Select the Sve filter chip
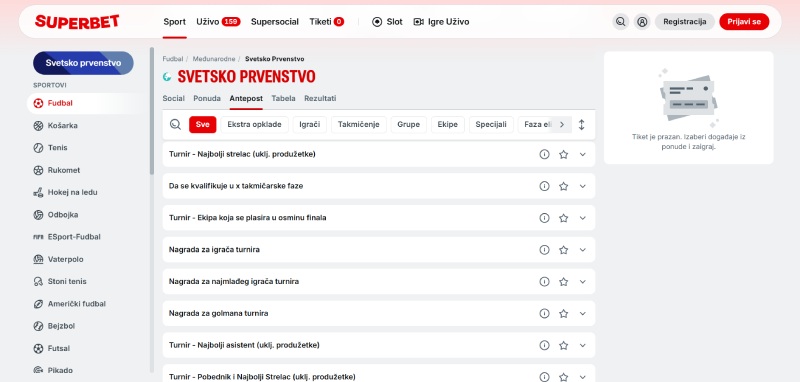800x382 pixels. (x=203, y=124)
